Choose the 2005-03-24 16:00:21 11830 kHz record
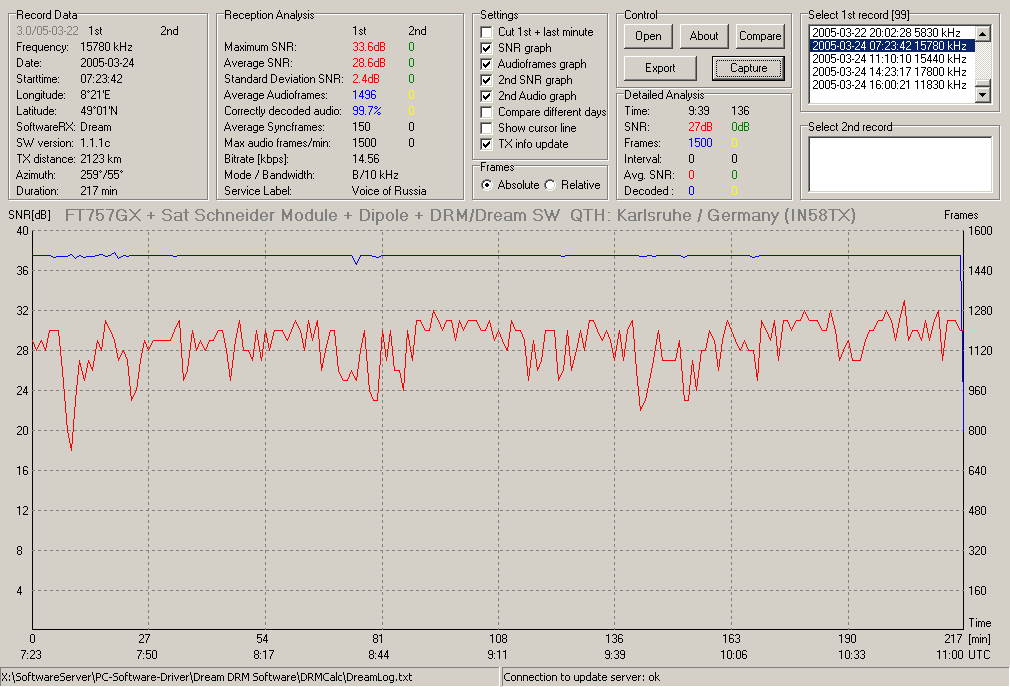 (891, 85)
